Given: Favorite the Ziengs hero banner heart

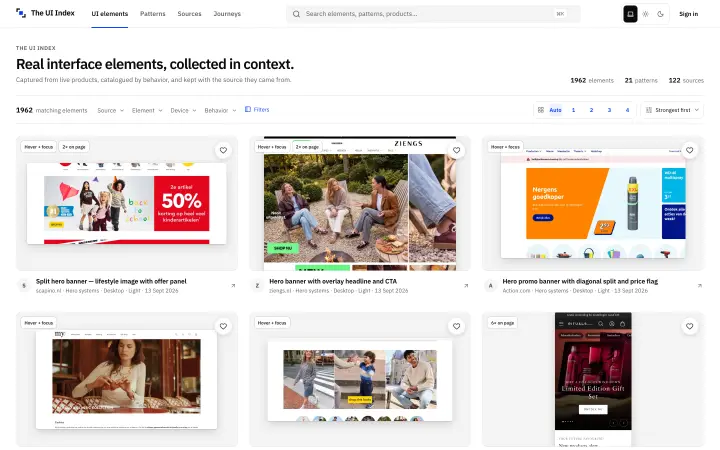Looking at the screenshot, I should [456, 150].
